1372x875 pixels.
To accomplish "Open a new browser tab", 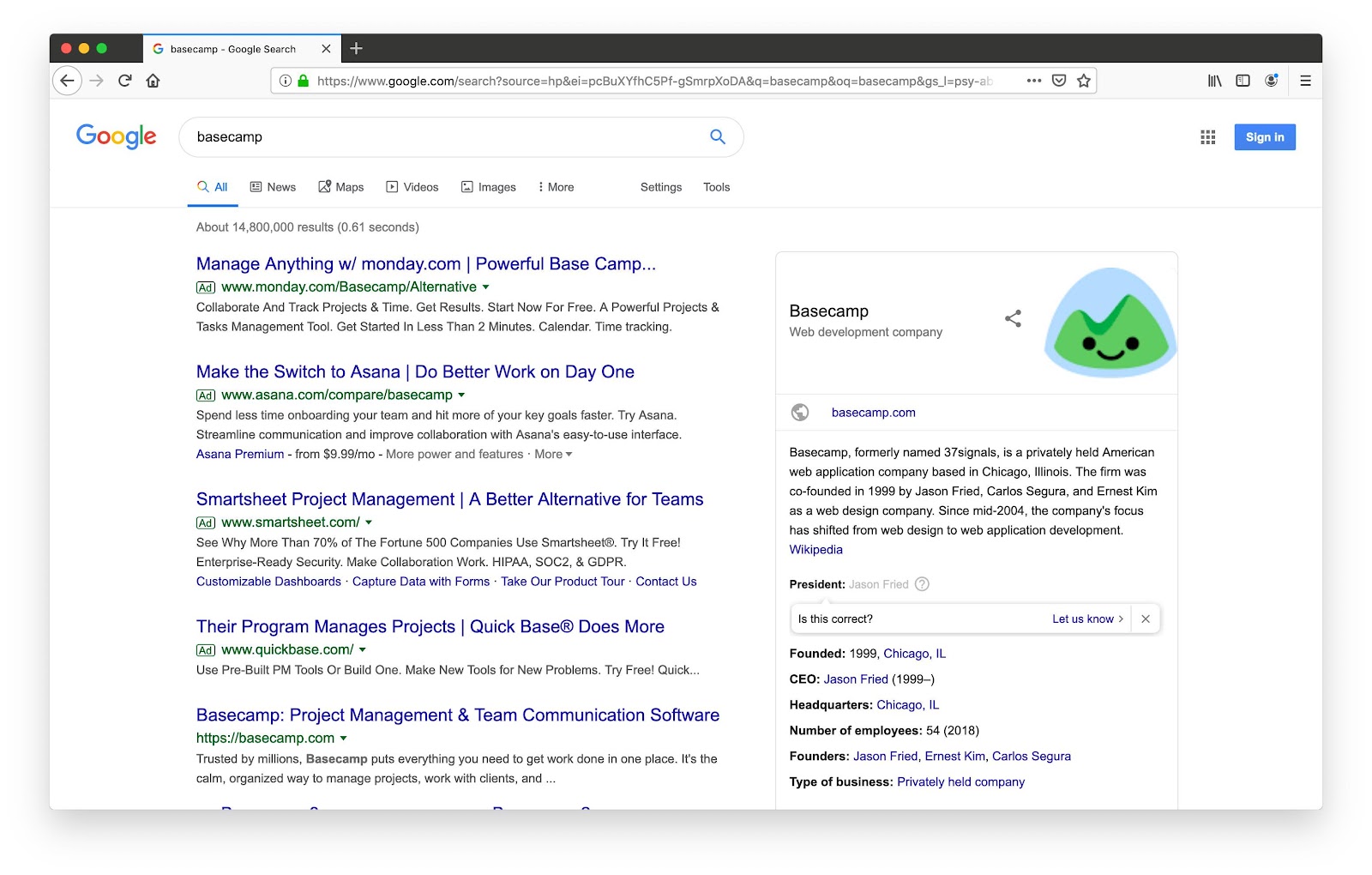I will coord(357,49).
